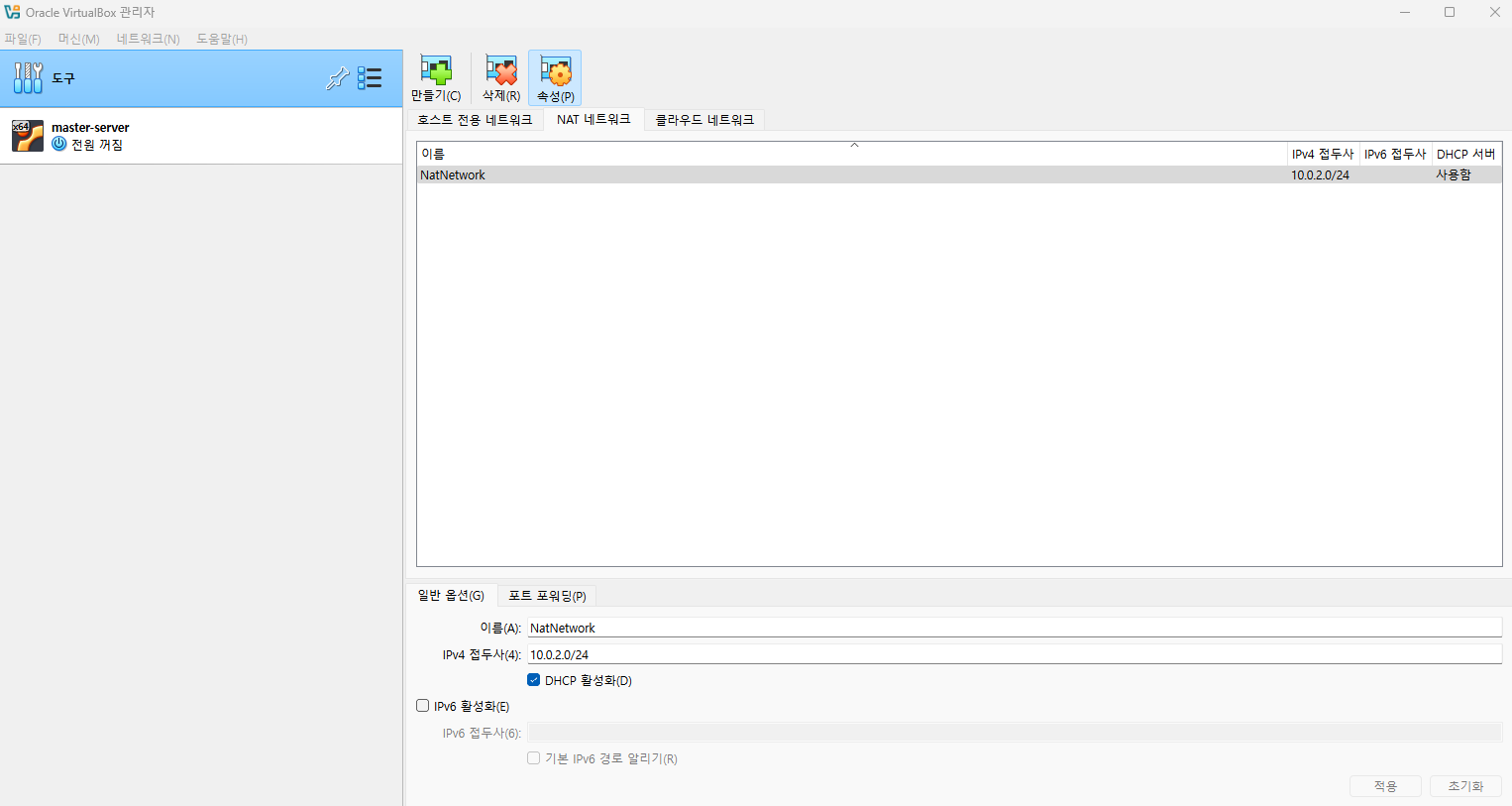
Task: Open the 네트워크(N) menu
Action: click(148, 39)
